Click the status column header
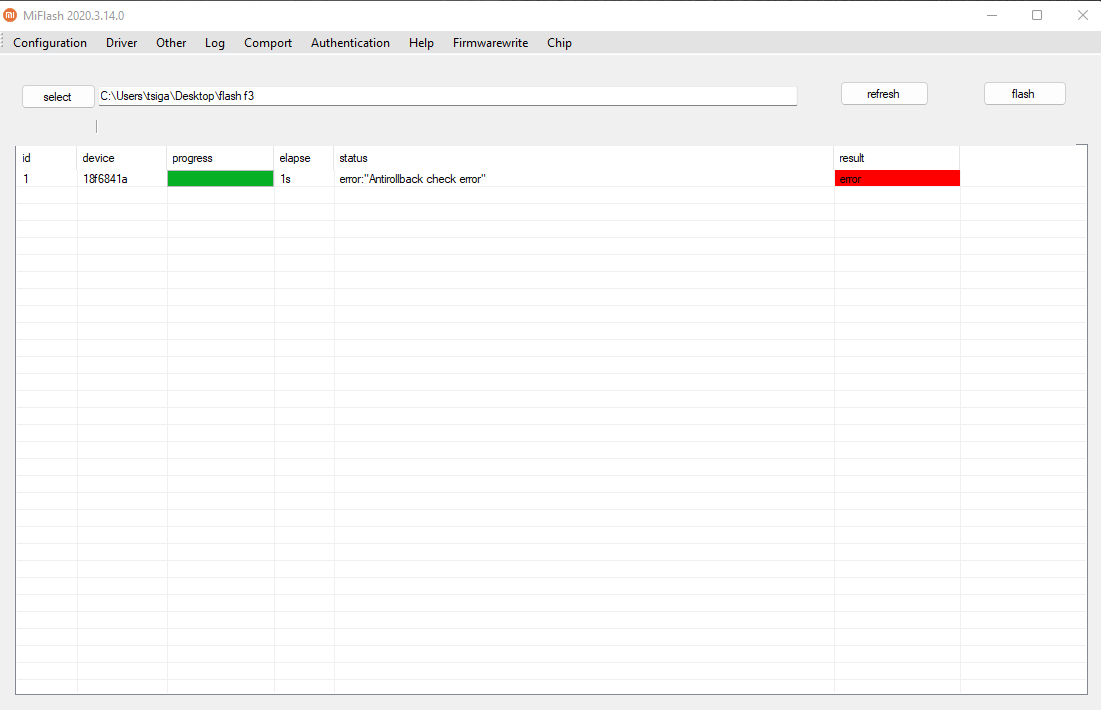The image size is (1101, 710). click(584, 158)
